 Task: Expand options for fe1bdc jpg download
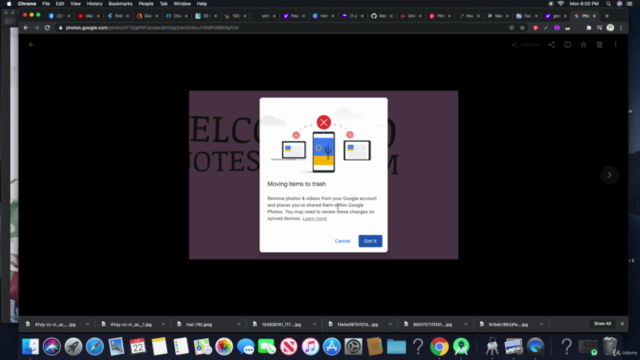(542, 324)
